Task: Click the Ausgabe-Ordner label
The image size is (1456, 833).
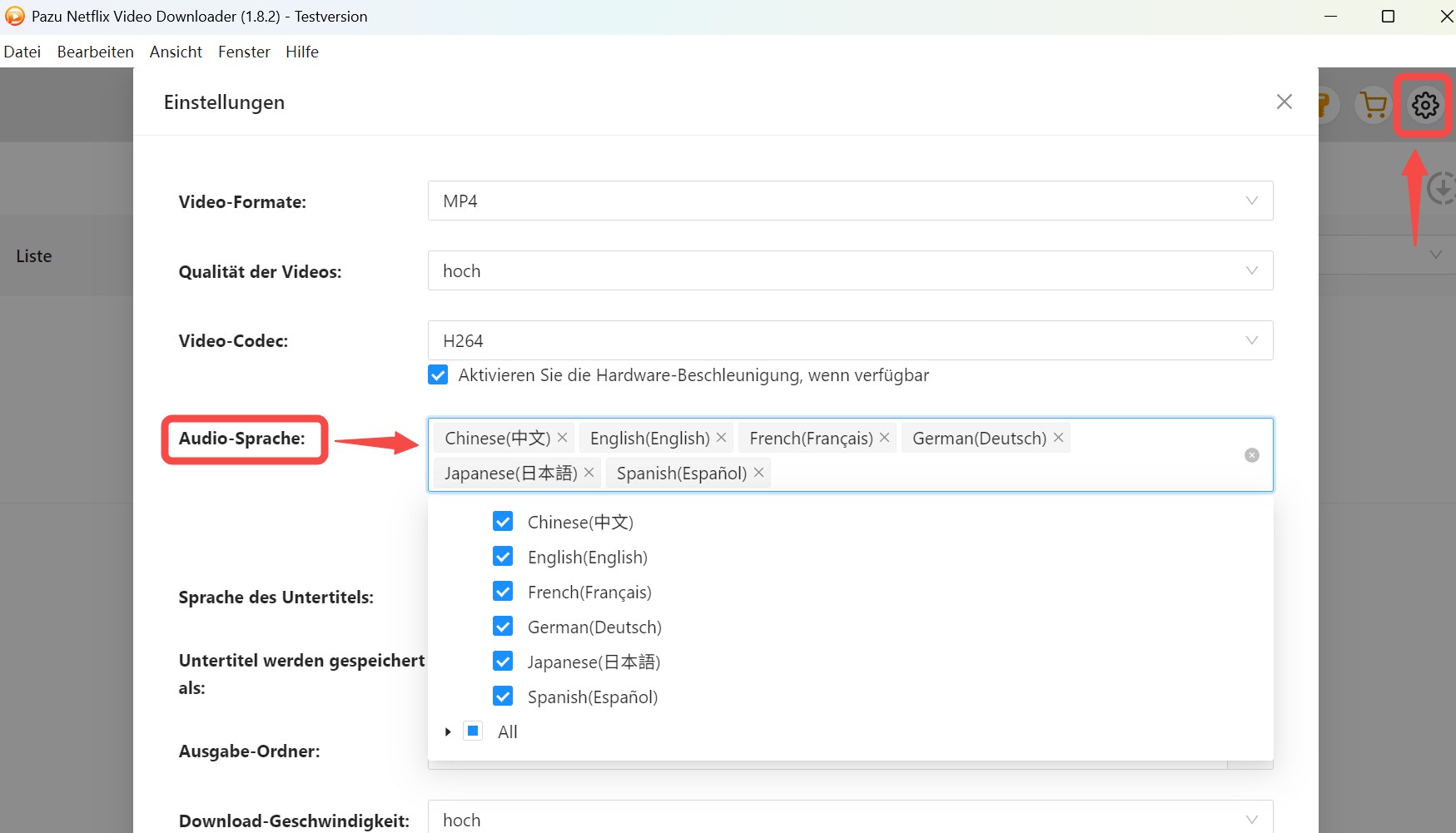Action: [249, 751]
